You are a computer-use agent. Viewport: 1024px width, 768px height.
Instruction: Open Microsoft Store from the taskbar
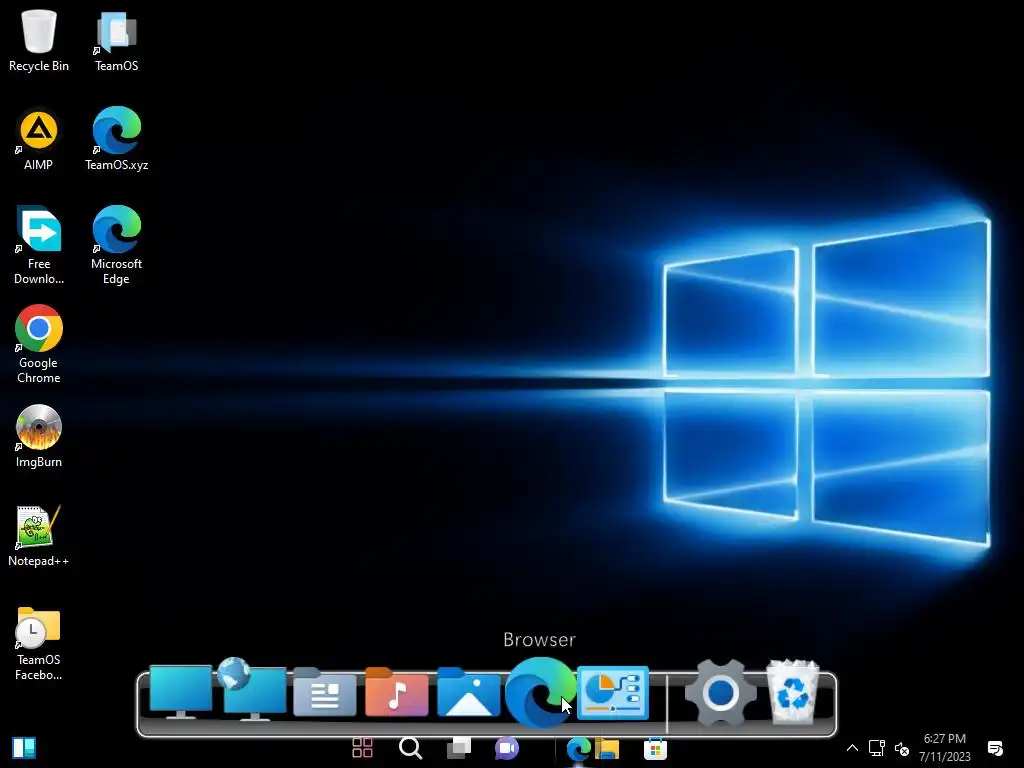pos(655,749)
